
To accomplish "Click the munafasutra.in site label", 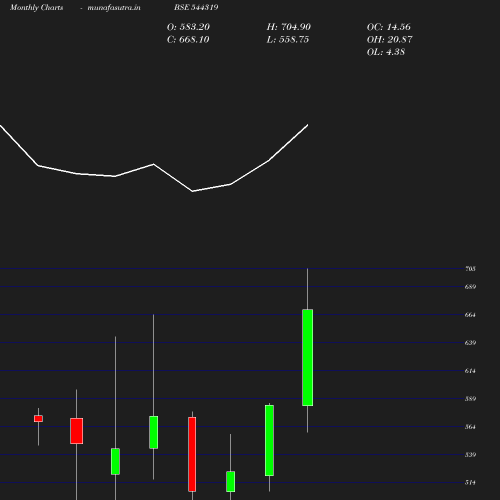I will click(x=114, y=7).
